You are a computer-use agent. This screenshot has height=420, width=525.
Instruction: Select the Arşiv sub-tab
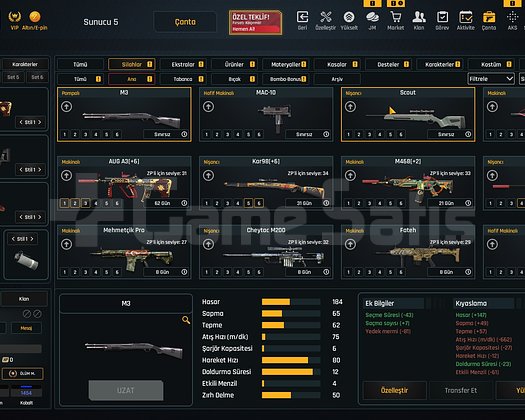337,79
